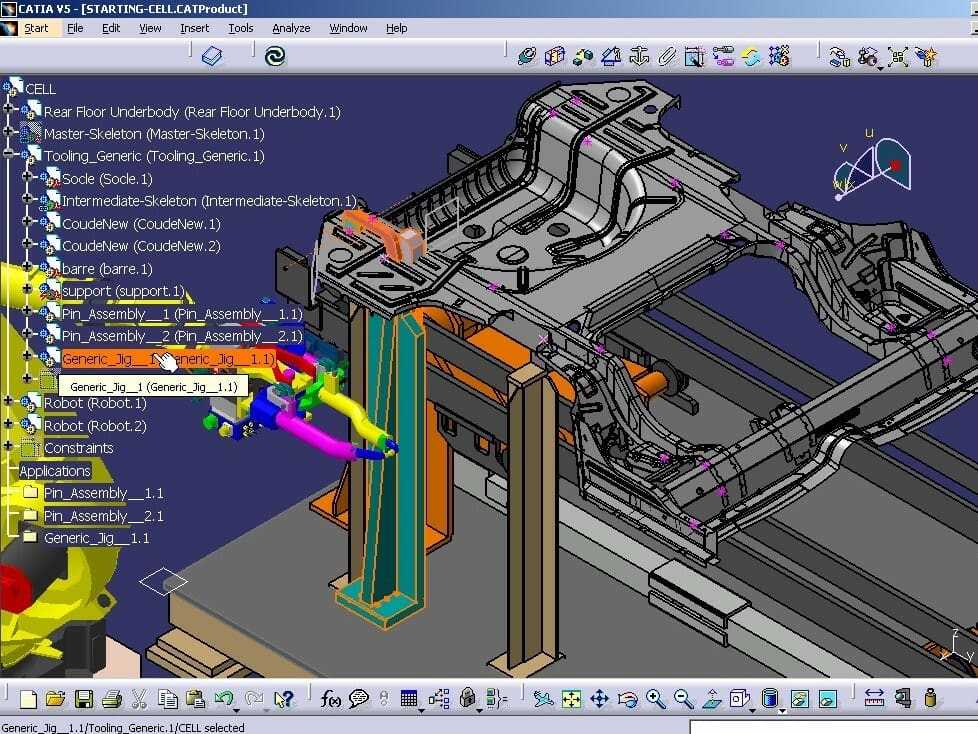Click the paperclip attach icon

point(667,57)
